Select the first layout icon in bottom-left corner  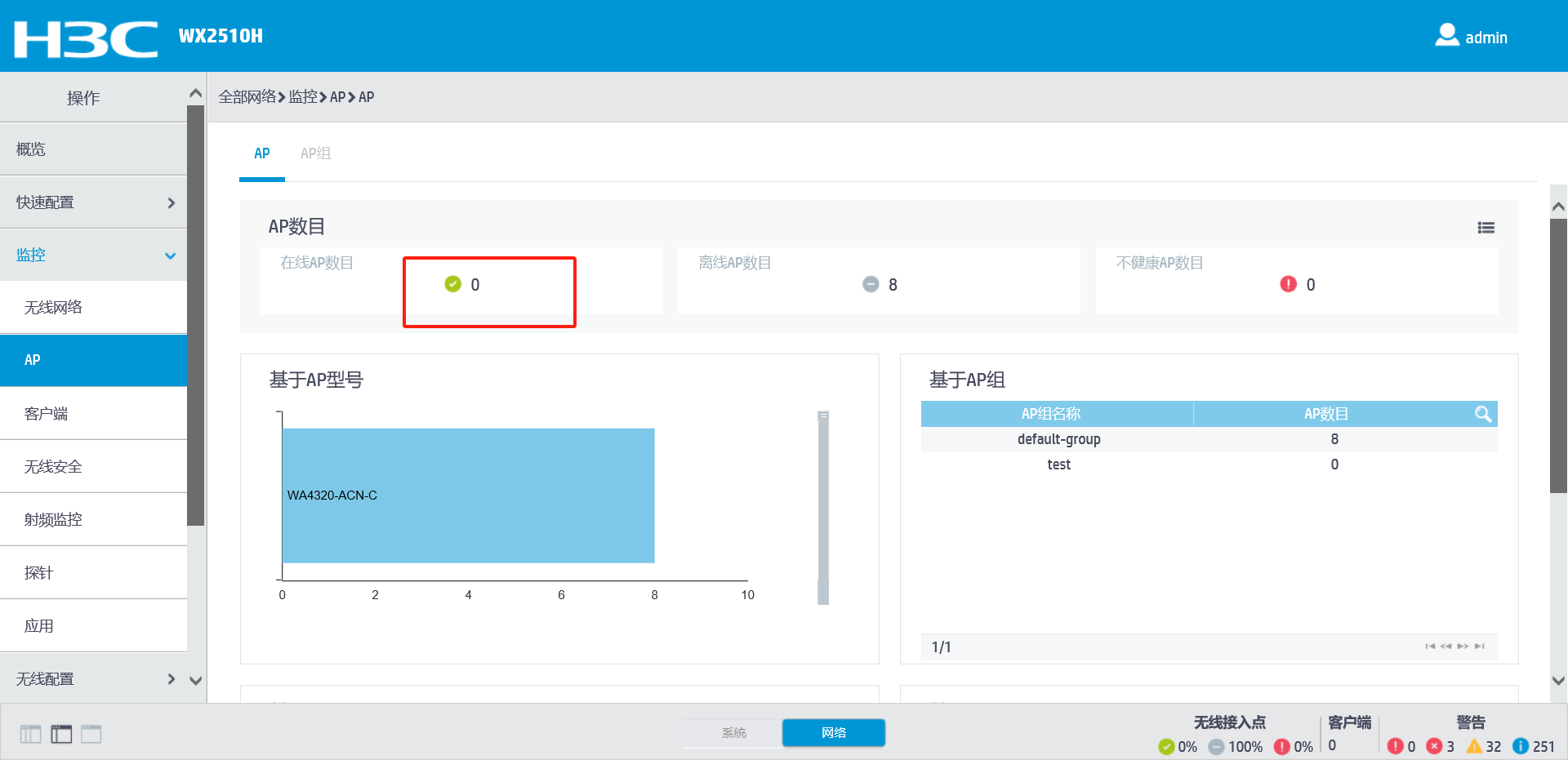tap(31, 734)
